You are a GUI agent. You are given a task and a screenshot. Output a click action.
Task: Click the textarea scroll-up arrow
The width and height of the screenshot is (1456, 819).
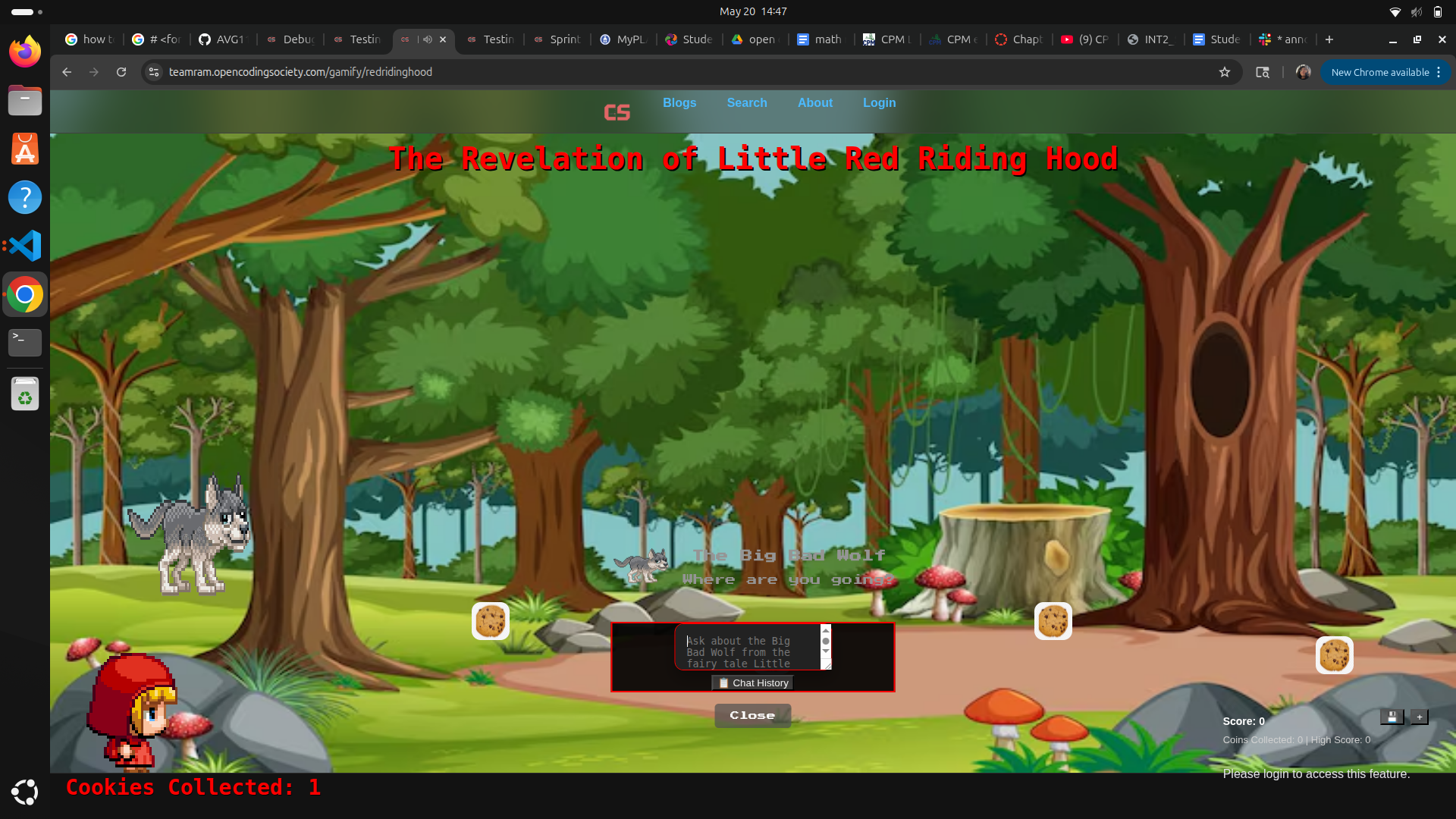pyautogui.click(x=826, y=630)
